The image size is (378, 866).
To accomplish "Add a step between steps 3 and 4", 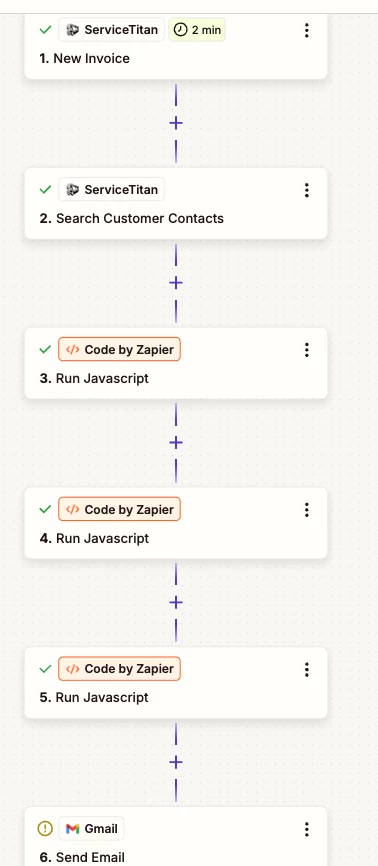I will coord(176,442).
